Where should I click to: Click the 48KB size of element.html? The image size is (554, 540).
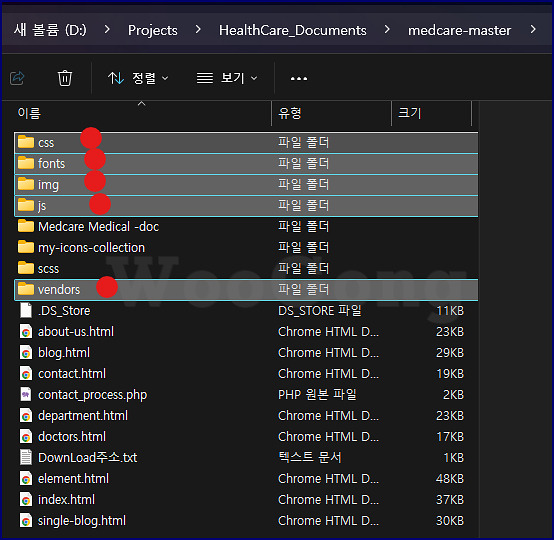(450, 479)
